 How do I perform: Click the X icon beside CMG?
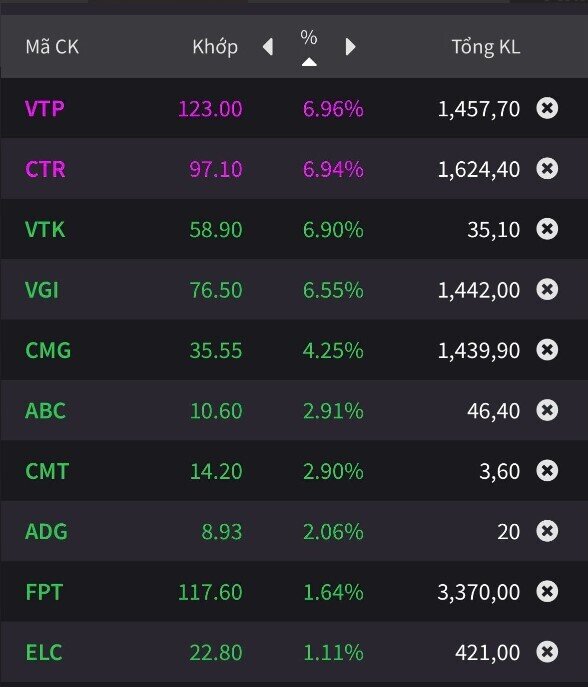[x=547, y=350]
